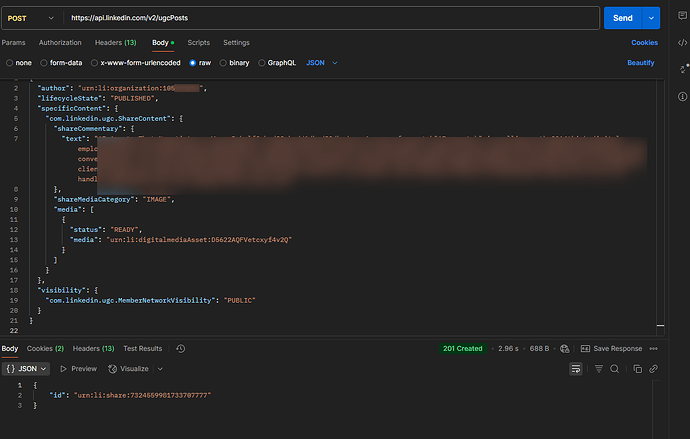Copy link to response icon
Screen dimensions: 690x439
pos(653,369)
